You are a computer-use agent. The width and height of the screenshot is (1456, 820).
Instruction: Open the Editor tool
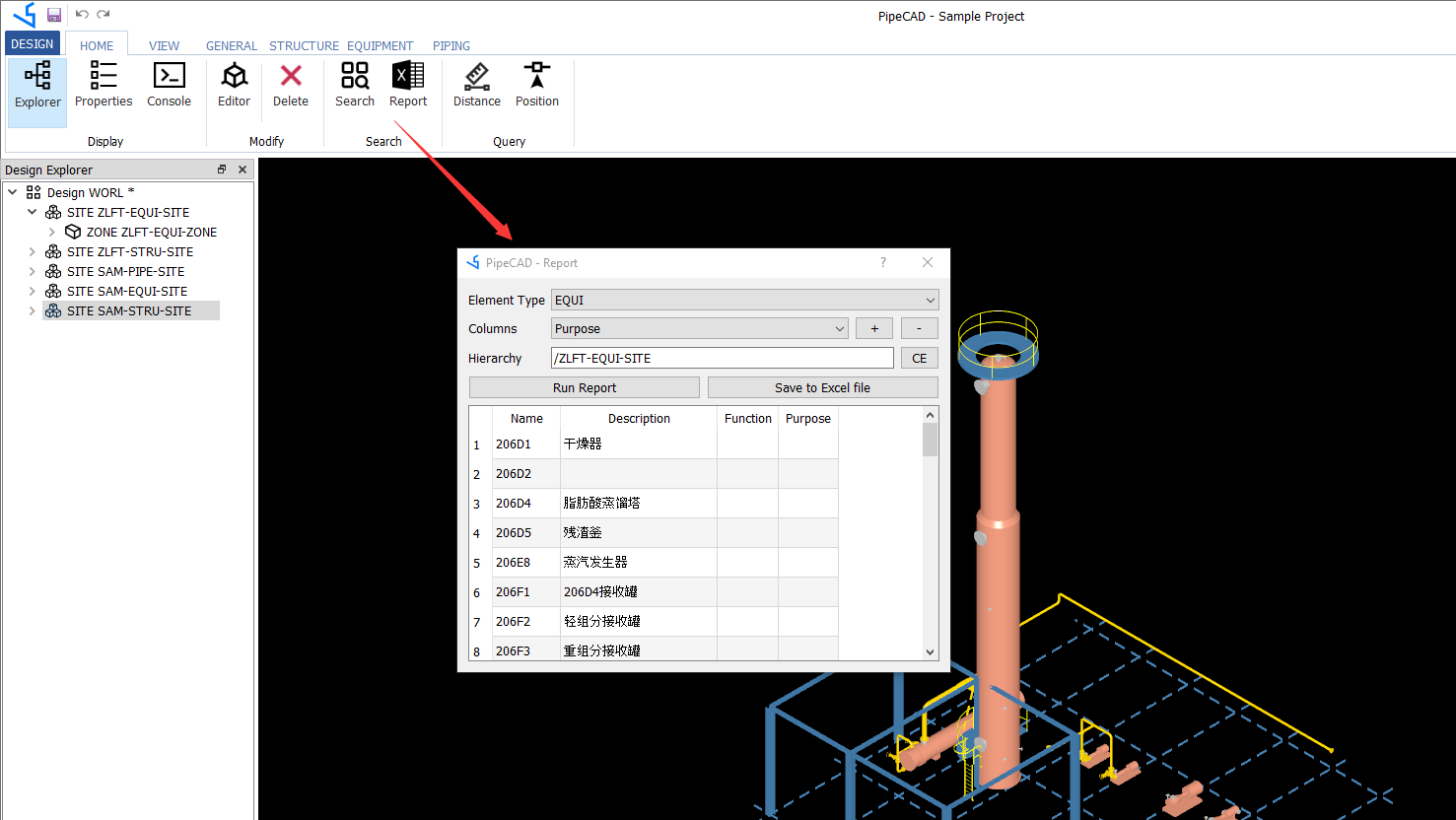coord(234,86)
